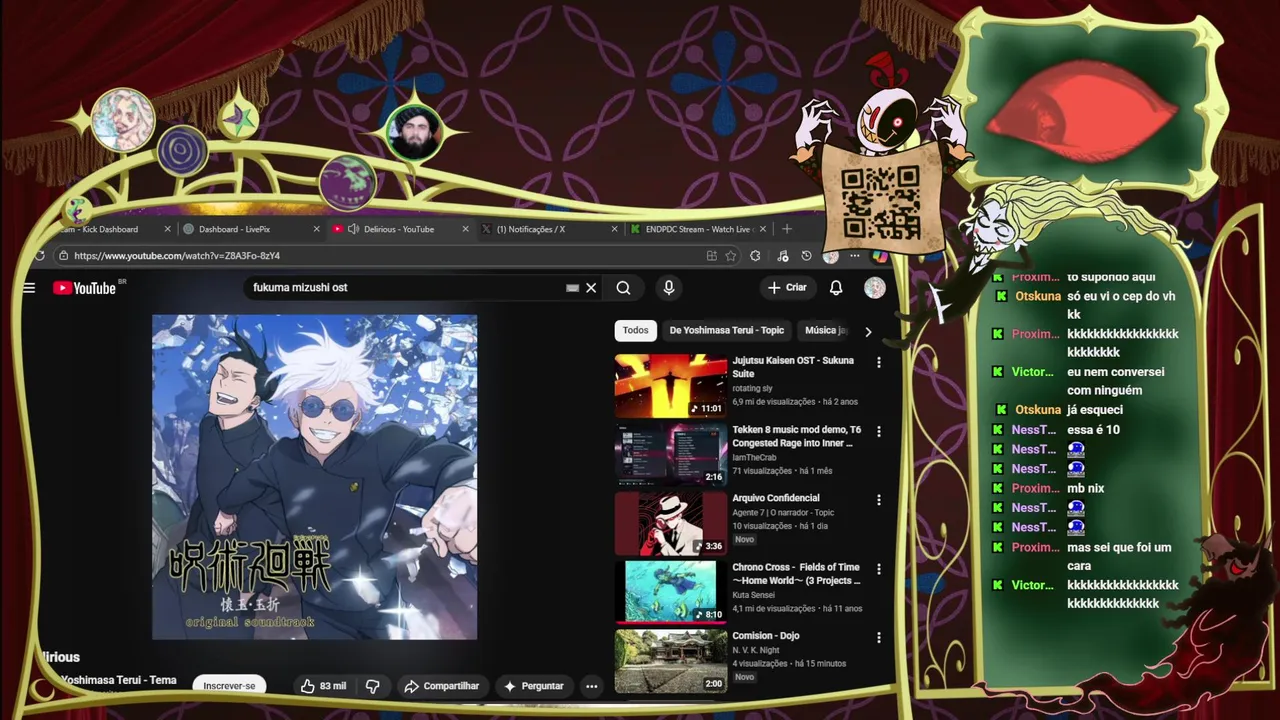1280x720 pixels.
Task: Open options for Arquivo Confidencial video
Action: point(879,499)
